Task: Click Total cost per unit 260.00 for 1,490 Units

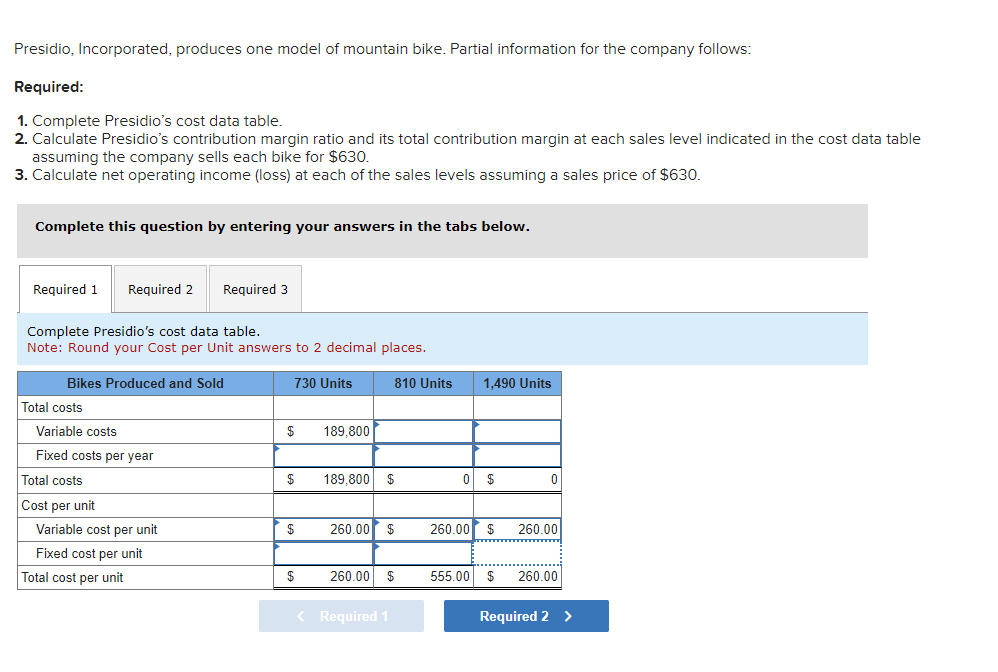Action: (517, 577)
